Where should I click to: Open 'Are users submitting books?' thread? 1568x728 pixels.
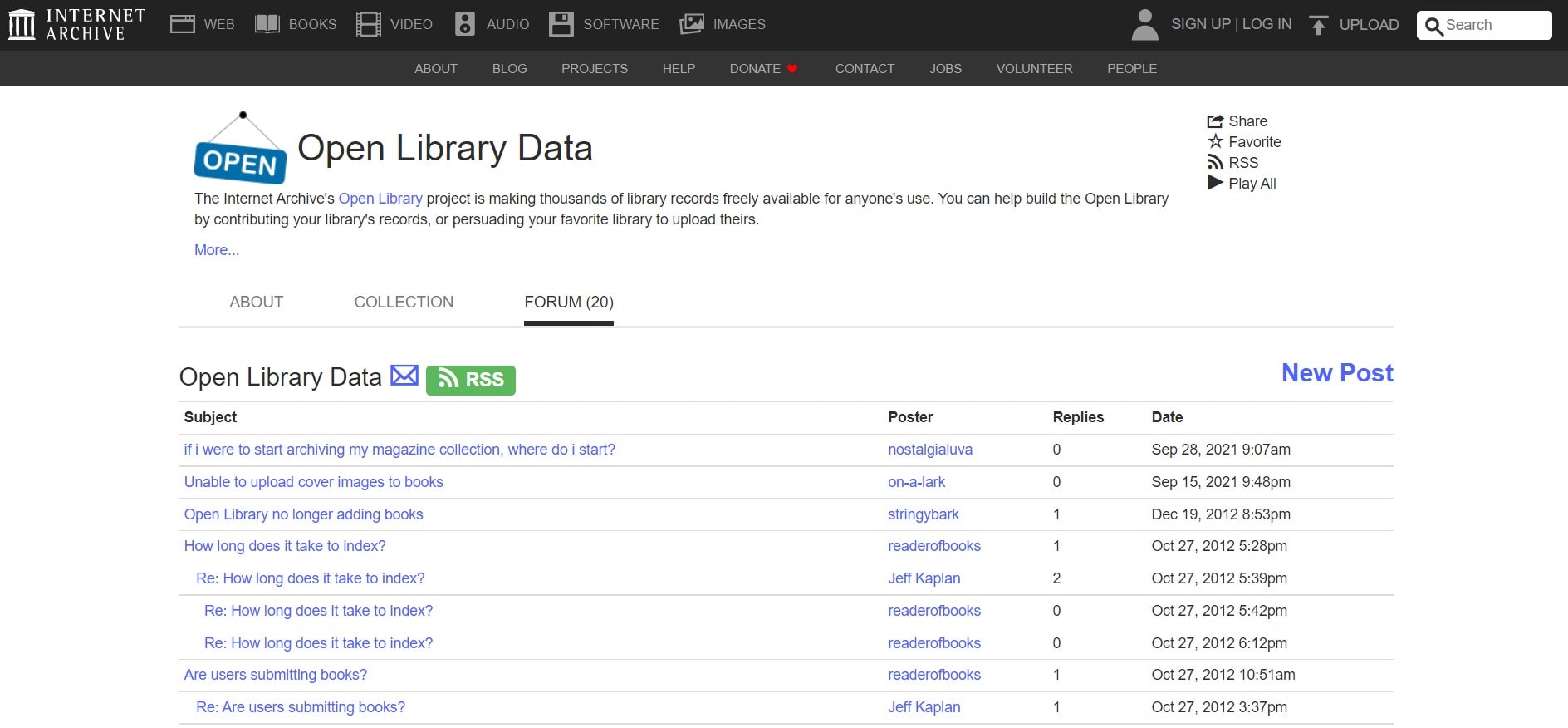276,675
